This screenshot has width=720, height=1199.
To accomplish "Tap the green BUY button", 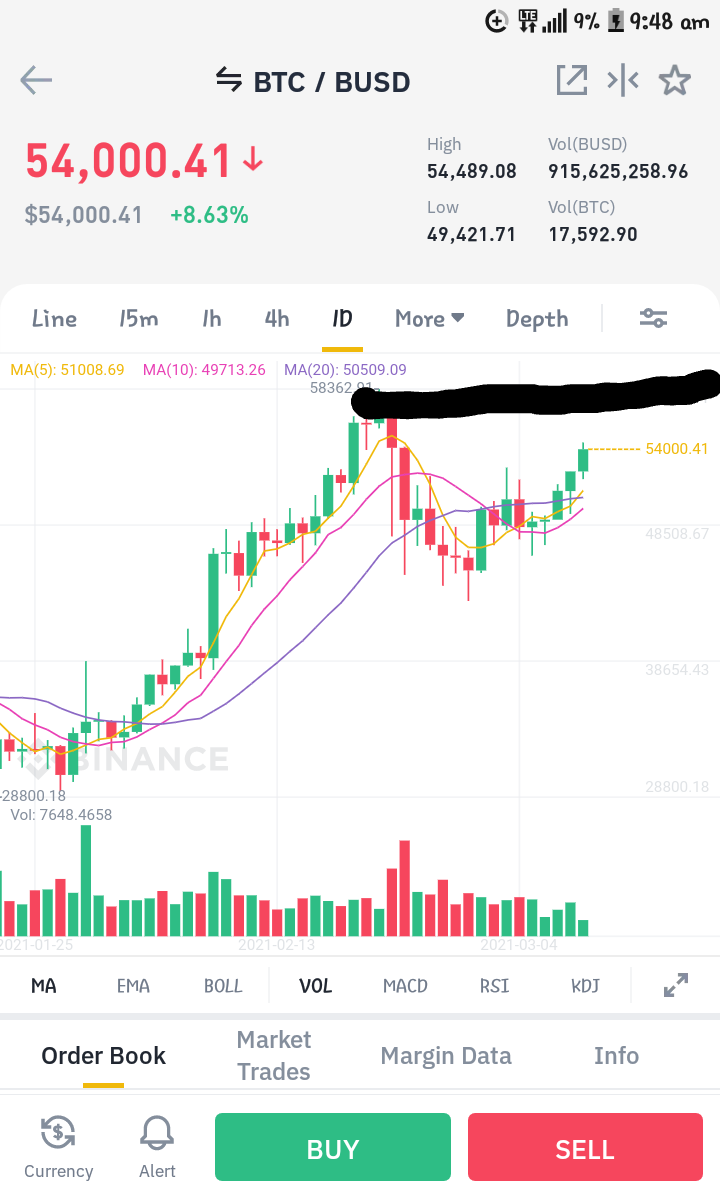I will pyautogui.click(x=332, y=1147).
